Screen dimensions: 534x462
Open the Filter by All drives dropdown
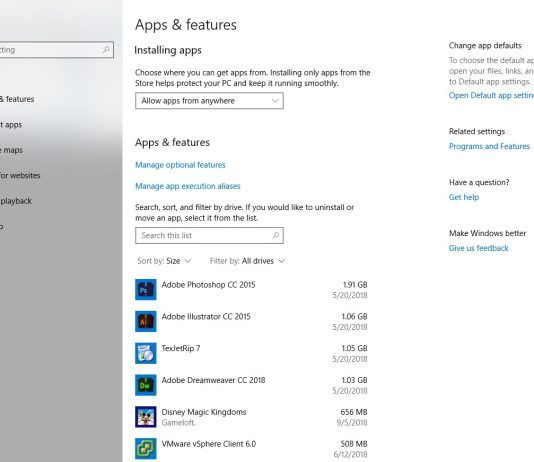[x=247, y=261]
